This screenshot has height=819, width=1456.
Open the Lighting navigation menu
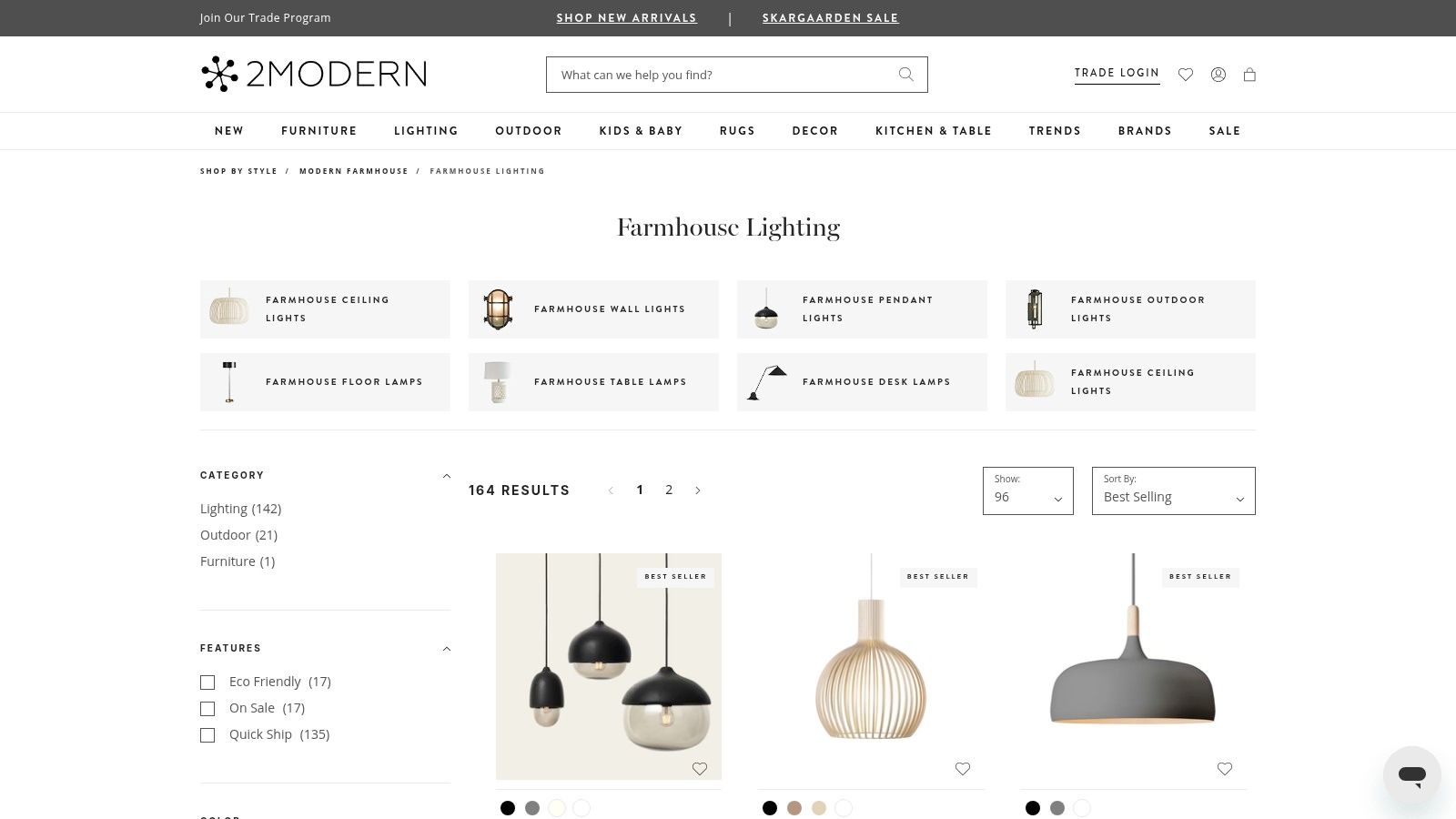pyautogui.click(x=426, y=131)
